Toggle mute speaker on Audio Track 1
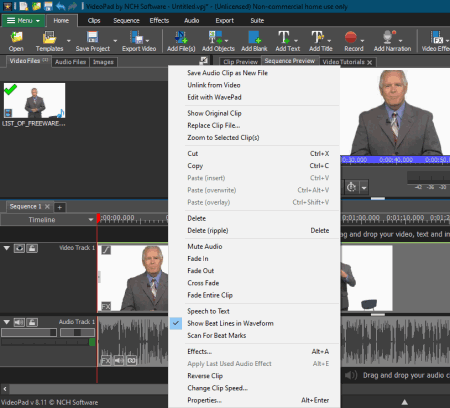The width and height of the screenshot is (450, 408). [19, 322]
